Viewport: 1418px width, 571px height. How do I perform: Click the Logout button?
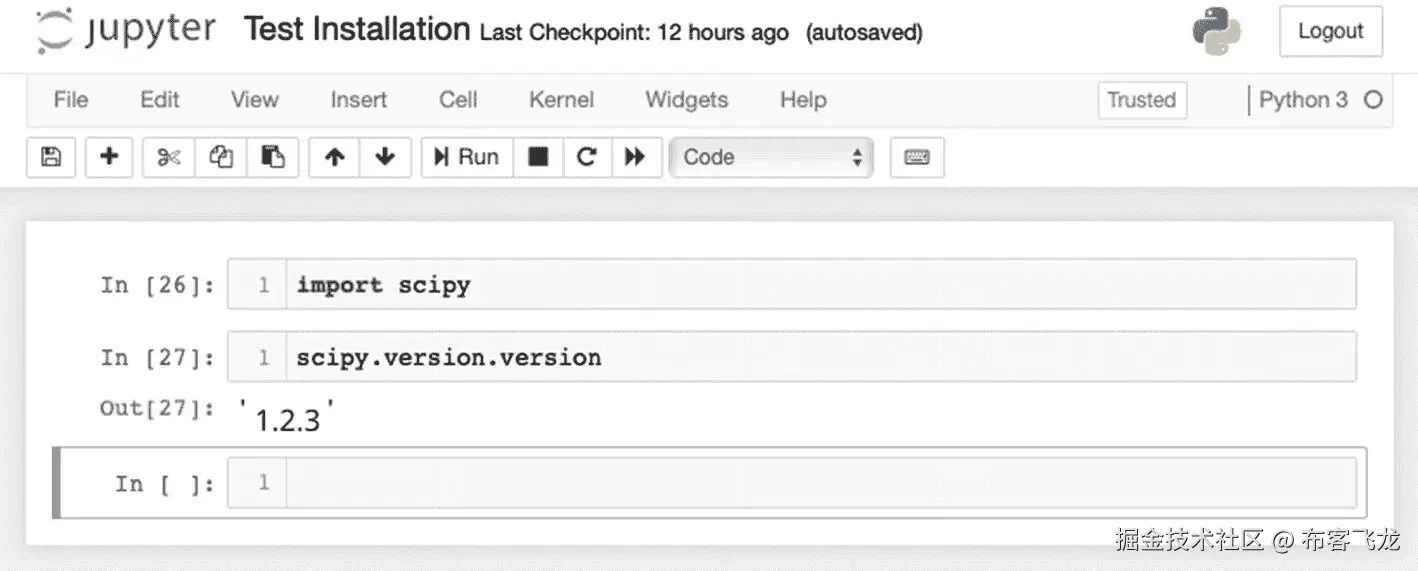[1330, 31]
